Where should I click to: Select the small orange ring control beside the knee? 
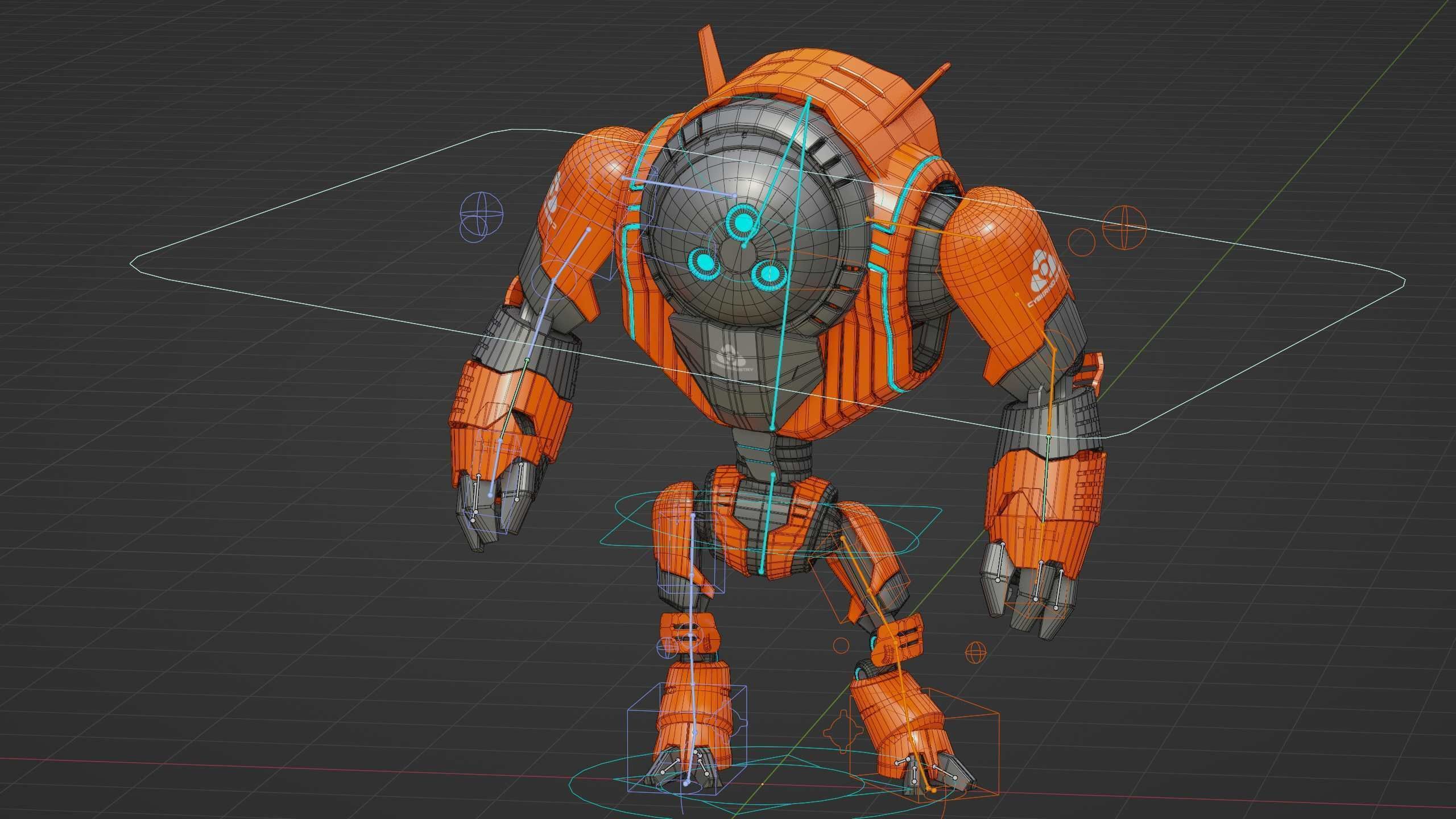point(841,645)
